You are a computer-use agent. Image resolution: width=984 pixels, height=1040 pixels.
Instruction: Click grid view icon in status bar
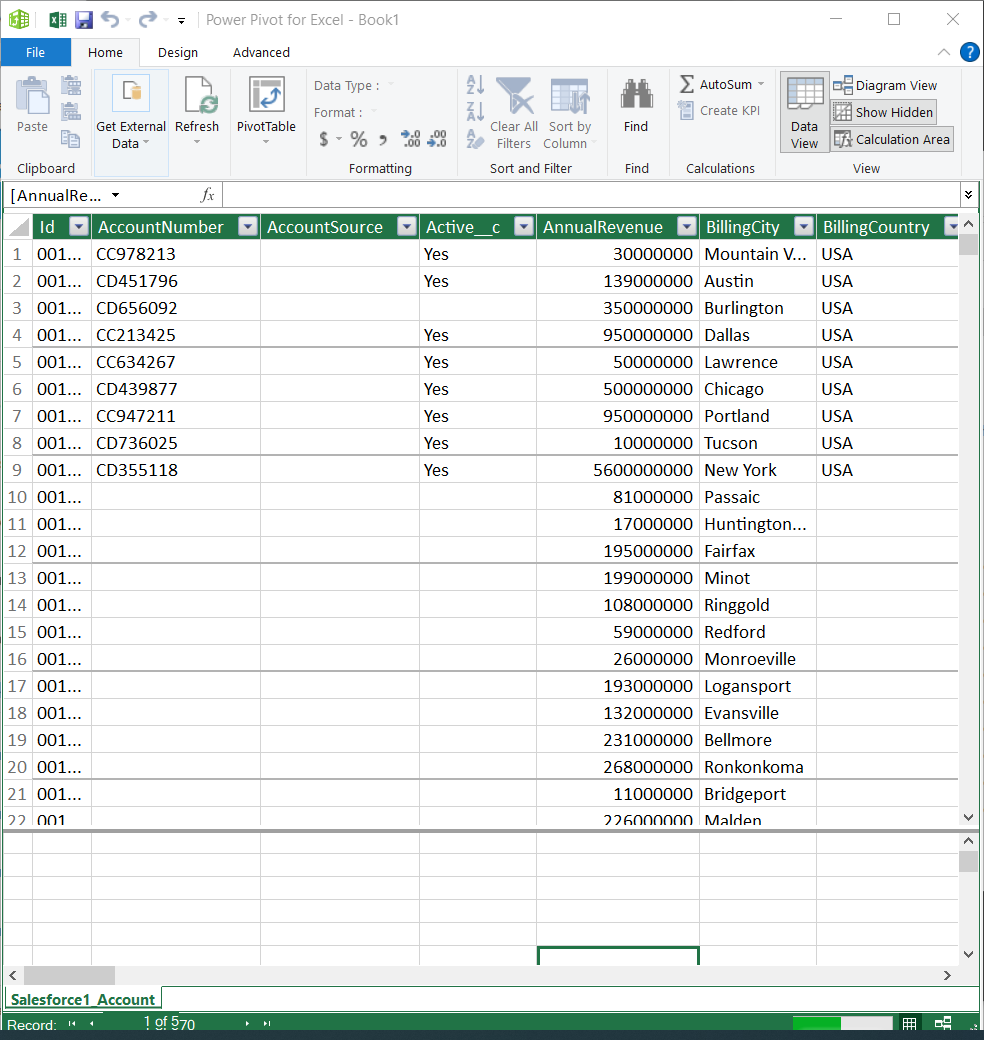tap(909, 1023)
